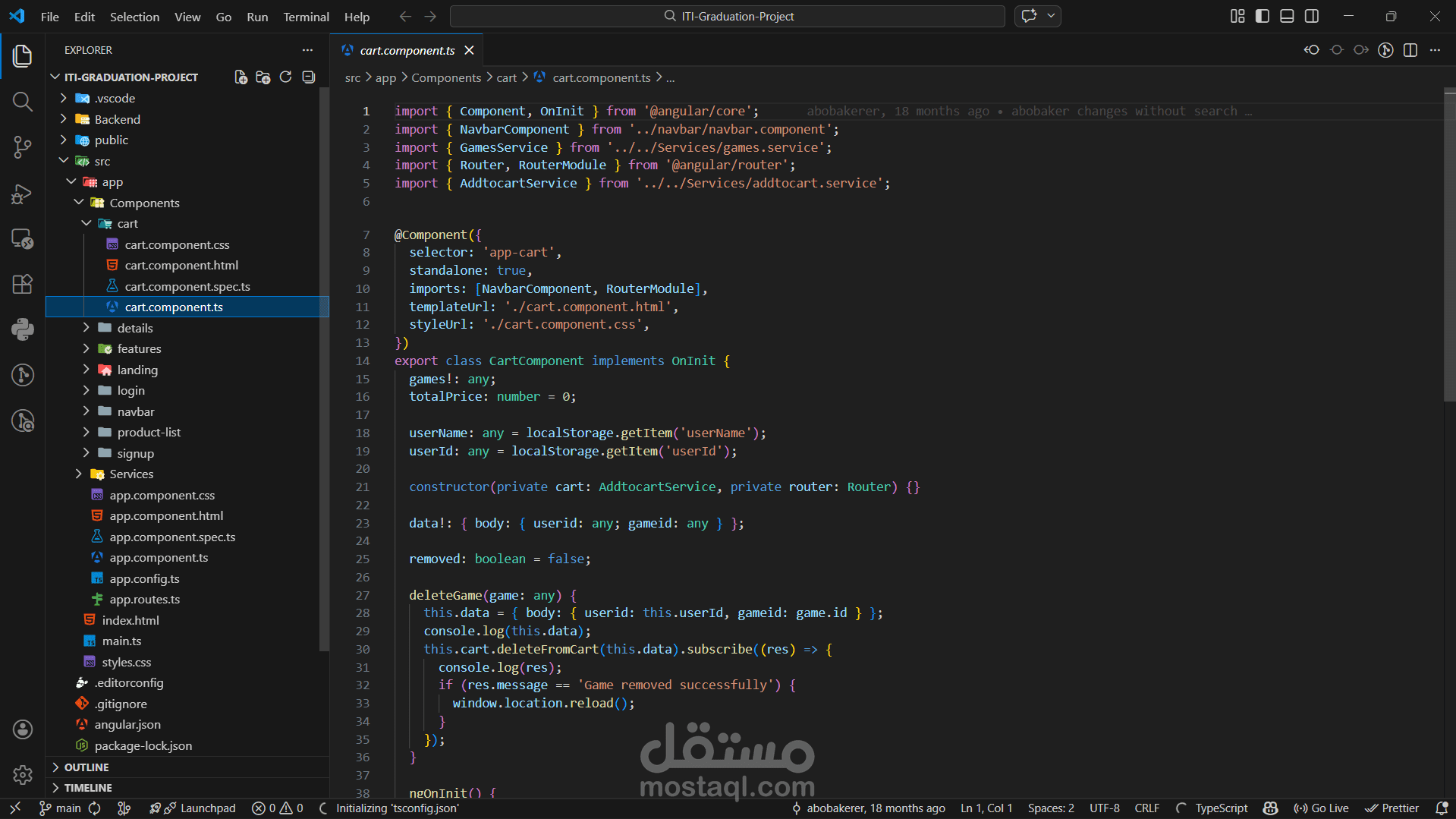The width and height of the screenshot is (1456, 819).
Task: Open errors and warnings count in status bar
Action: [278, 808]
